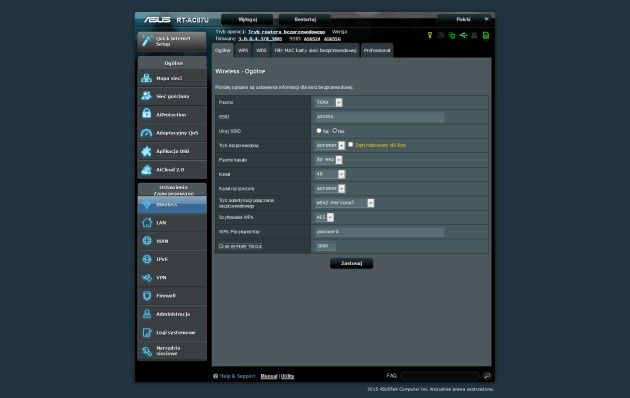This screenshot has height=398, width=630.
Task: Open Narzędzia sieciowe tools icon
Action: click(147, 351)
